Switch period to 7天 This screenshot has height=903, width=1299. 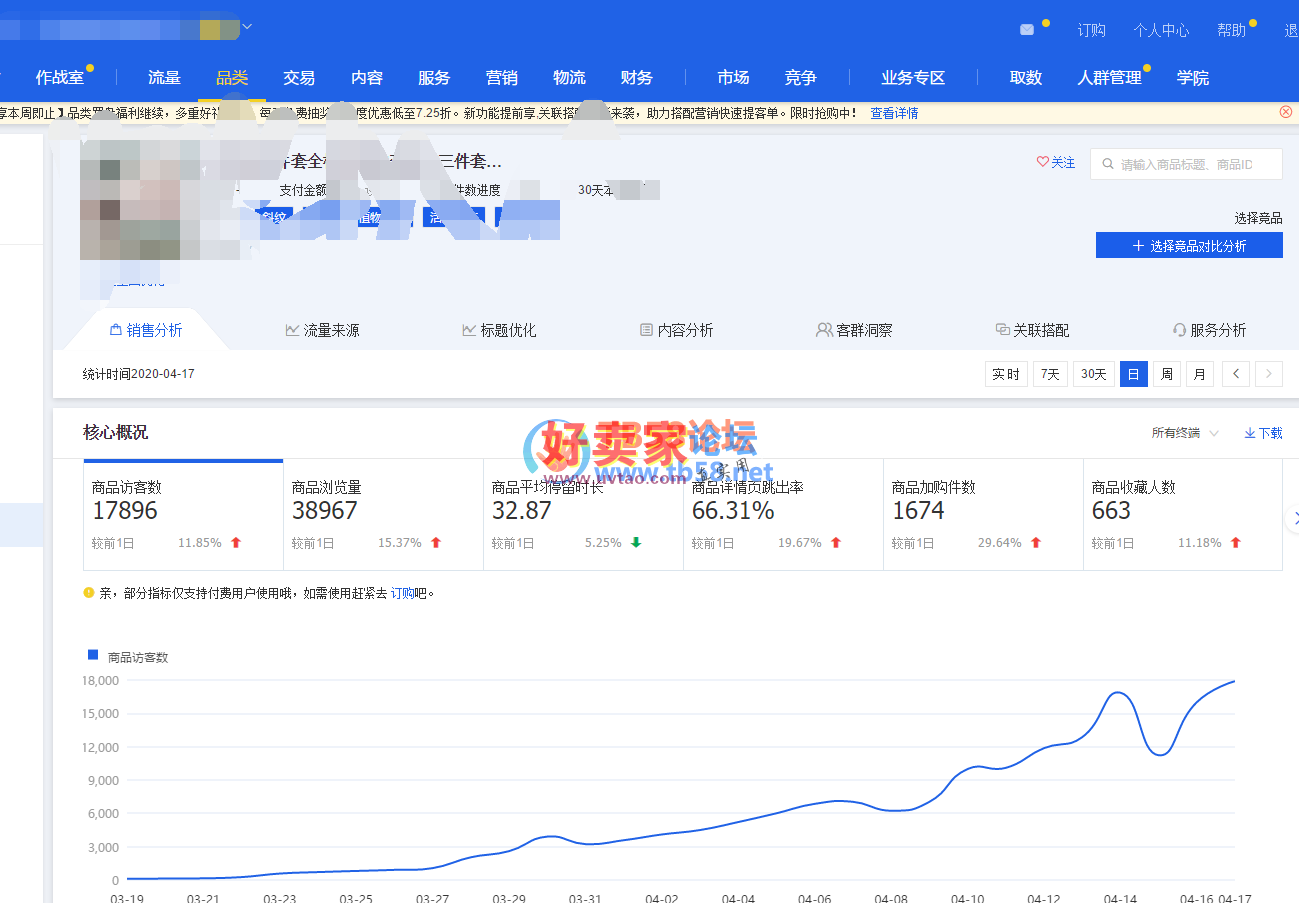1050,374
